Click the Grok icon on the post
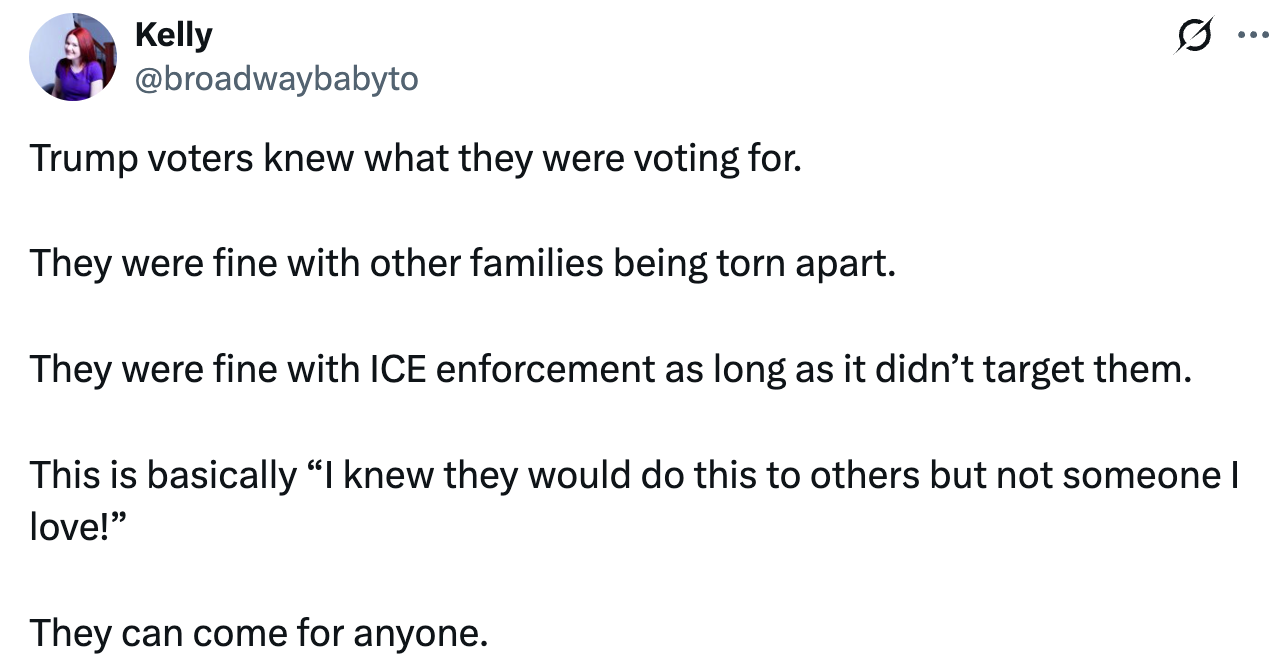The image size is (1280, 662). tap(1194, 35)
